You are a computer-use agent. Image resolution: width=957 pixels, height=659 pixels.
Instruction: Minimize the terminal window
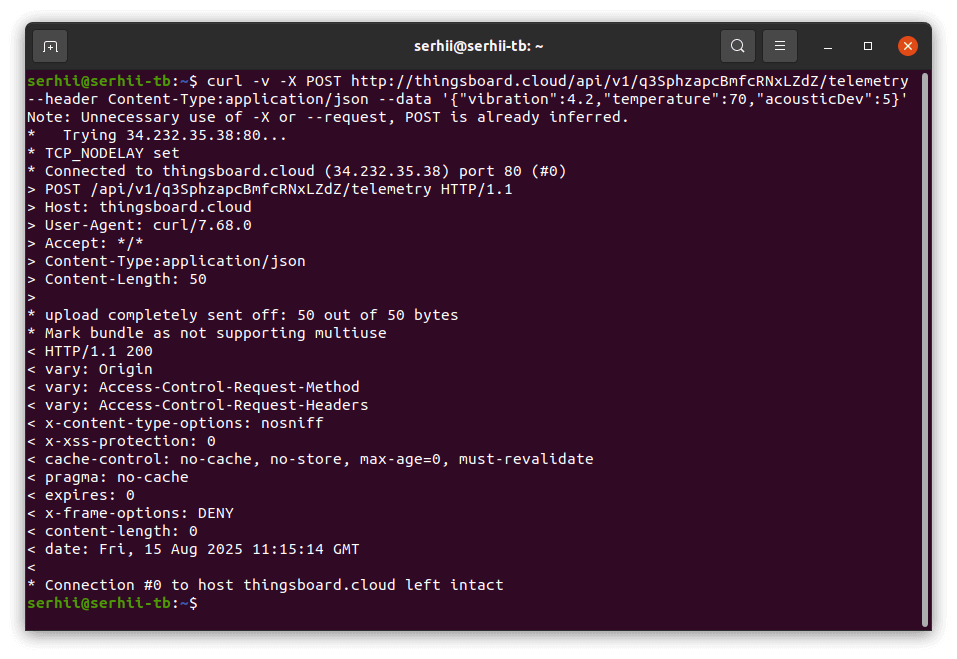pyautogui.click(x=828, y=46)
